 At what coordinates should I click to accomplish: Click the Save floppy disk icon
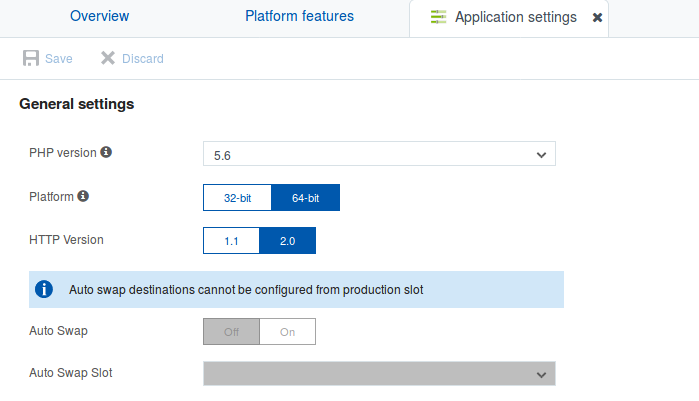(31, 58)
